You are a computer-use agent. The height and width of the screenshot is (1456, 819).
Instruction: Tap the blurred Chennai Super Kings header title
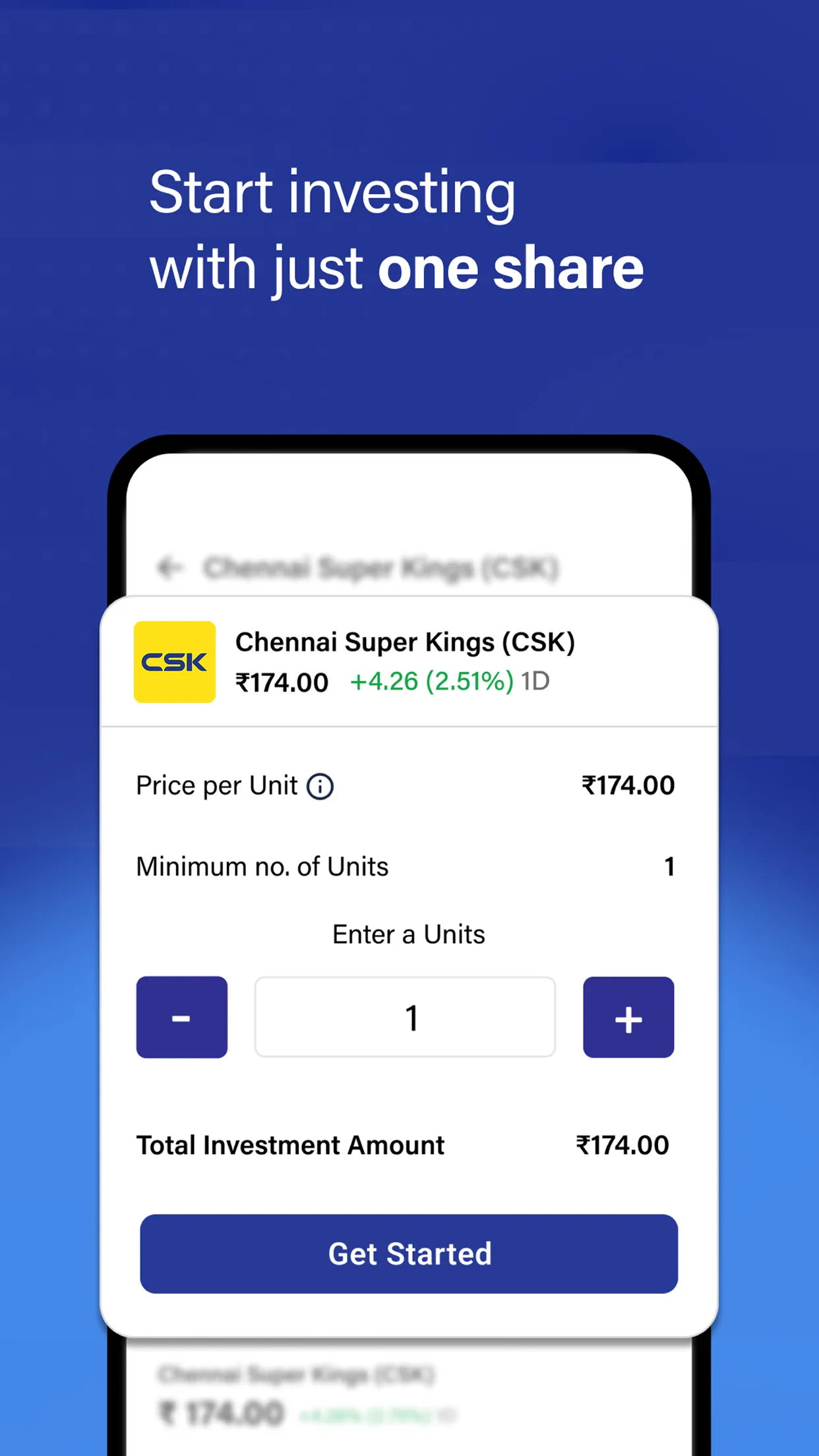(381, 568)
